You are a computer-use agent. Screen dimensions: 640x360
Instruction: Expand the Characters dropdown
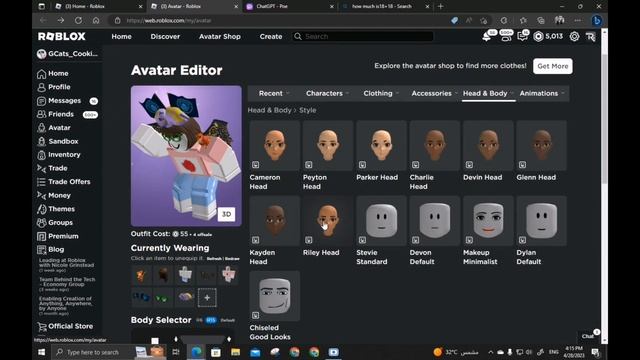327,93
